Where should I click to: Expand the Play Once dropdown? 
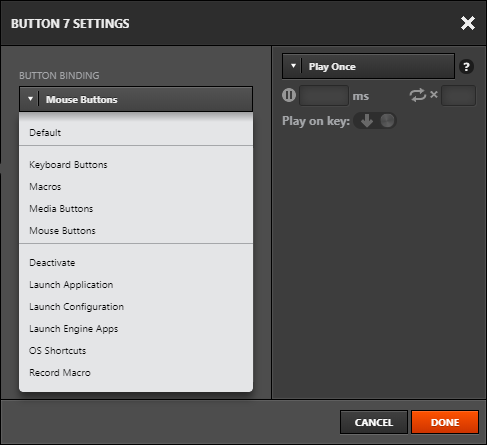[x=368, y=66]
